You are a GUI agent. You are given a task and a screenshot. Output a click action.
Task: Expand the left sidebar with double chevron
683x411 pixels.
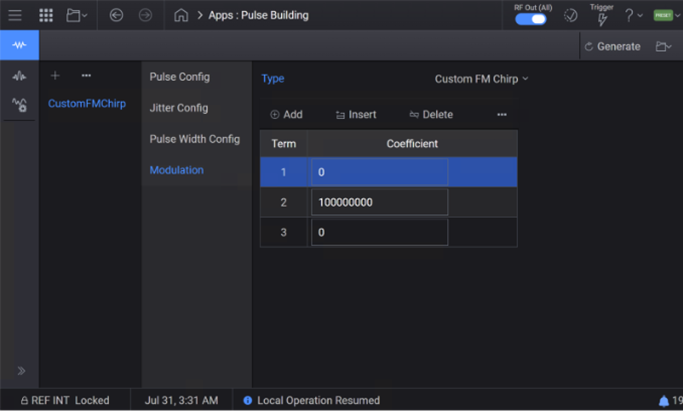(20, 371)
